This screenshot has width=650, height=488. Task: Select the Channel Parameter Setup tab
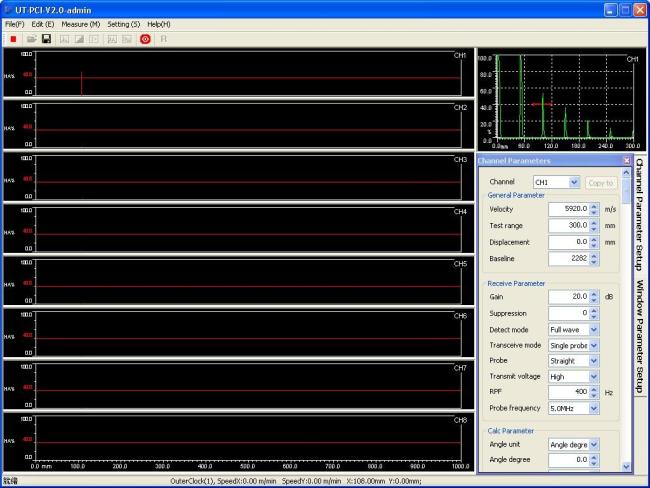(x=640, y=214)
